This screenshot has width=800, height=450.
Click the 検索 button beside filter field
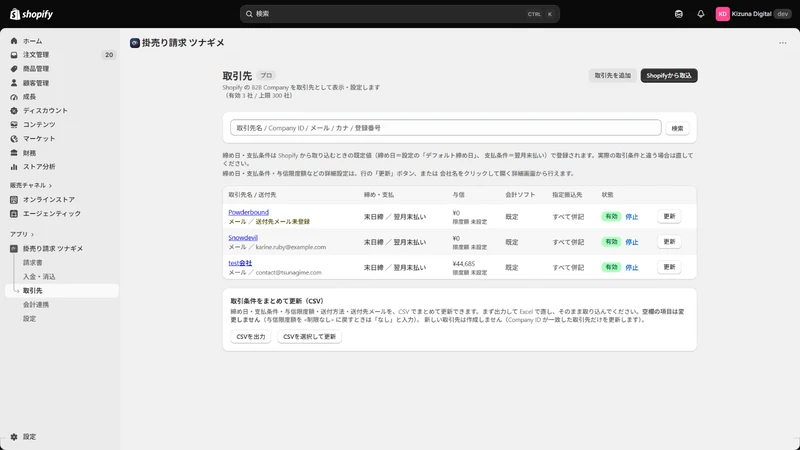pos(677,128)
